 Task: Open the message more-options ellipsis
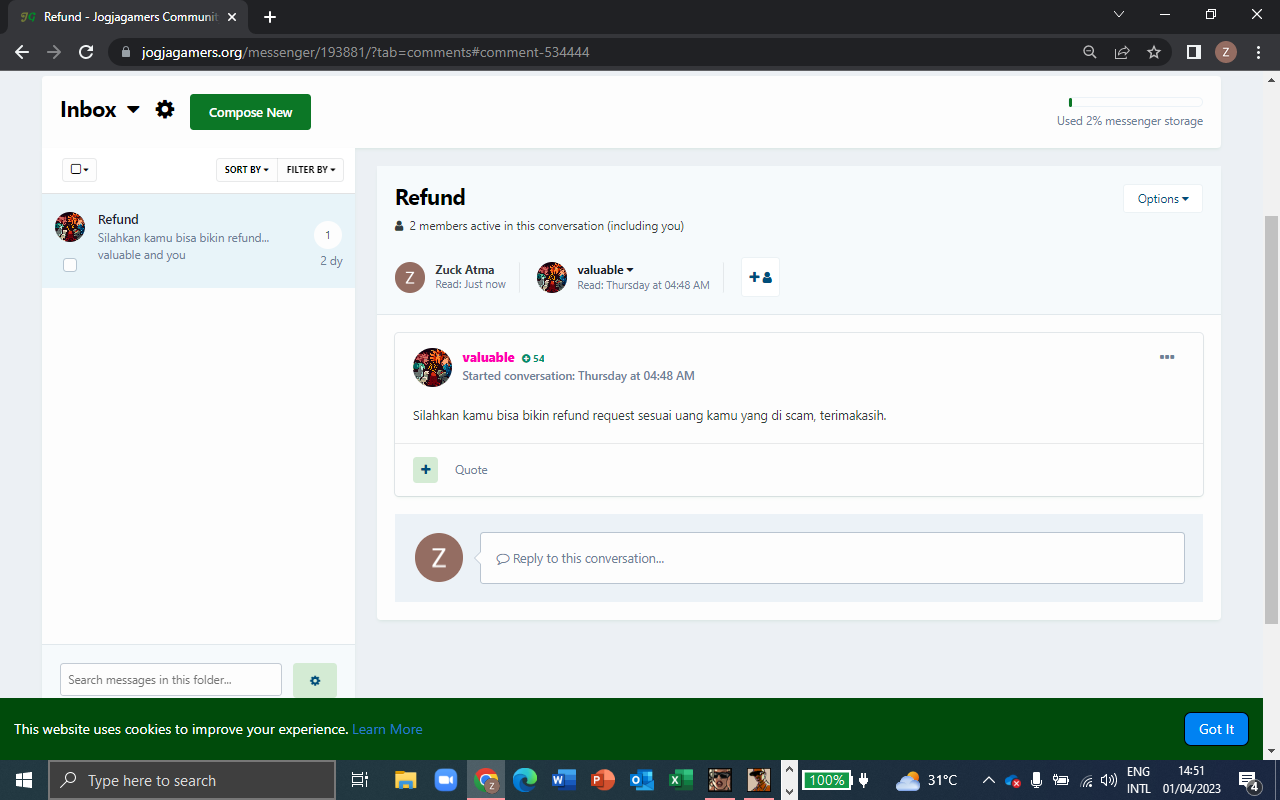point(1166,357)
